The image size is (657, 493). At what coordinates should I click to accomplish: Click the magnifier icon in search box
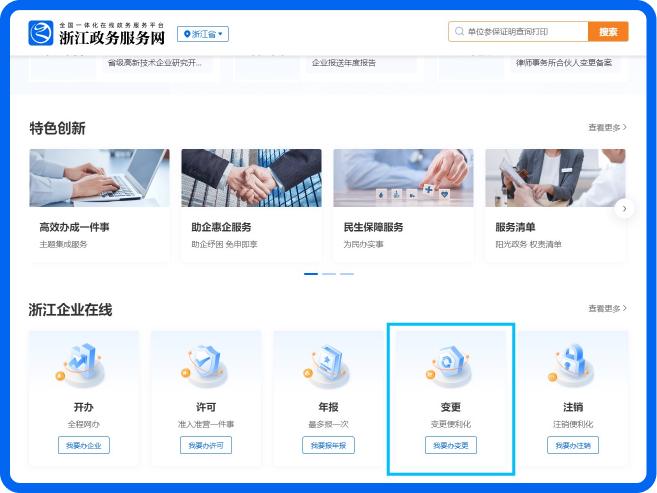pos(459,31)
